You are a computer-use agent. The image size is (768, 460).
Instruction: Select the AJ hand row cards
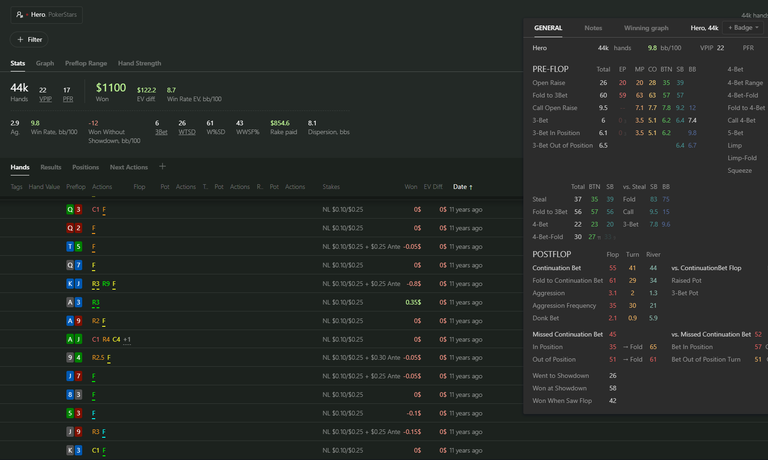click(74, 339)
